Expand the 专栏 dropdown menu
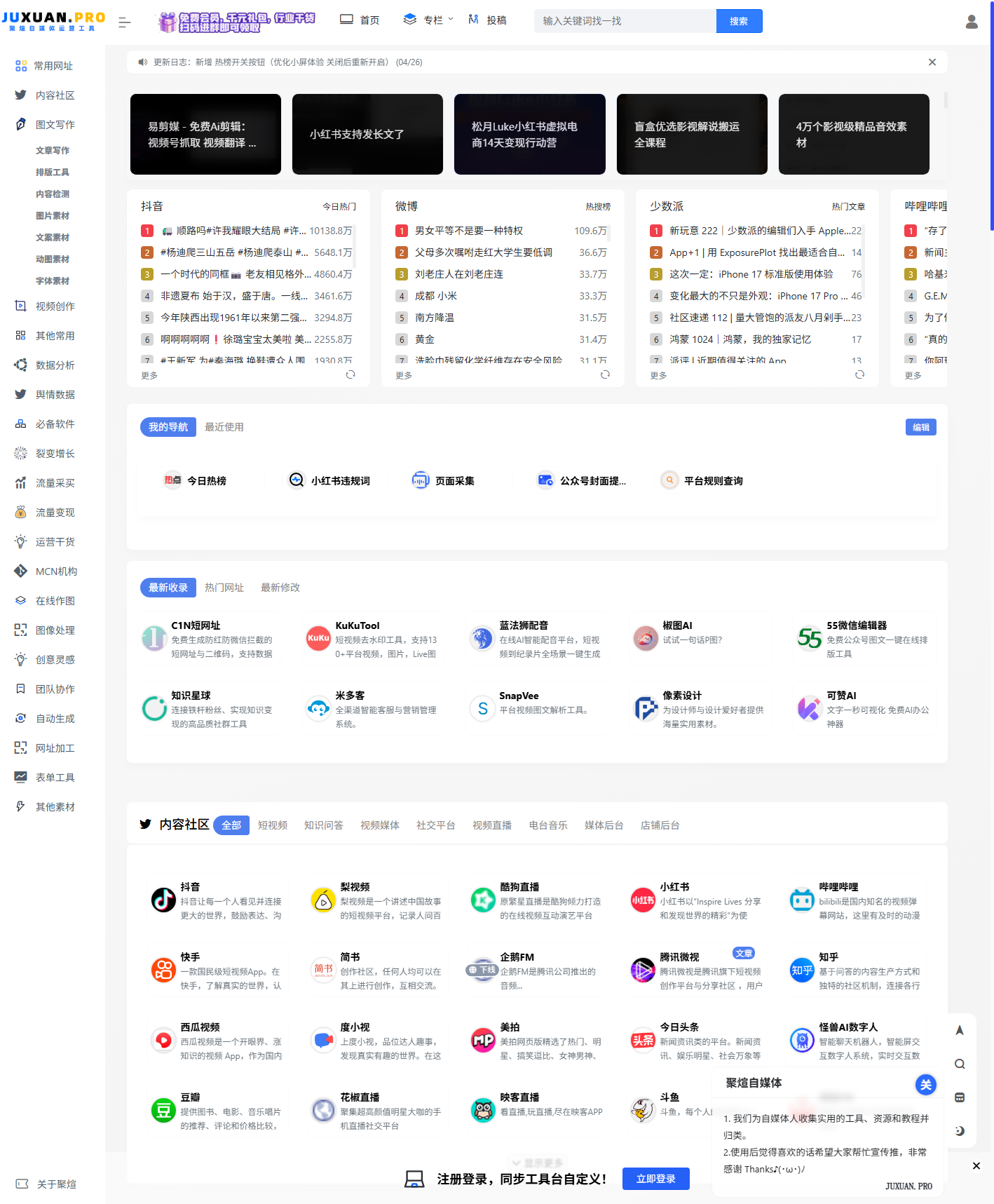 [428, 20]
